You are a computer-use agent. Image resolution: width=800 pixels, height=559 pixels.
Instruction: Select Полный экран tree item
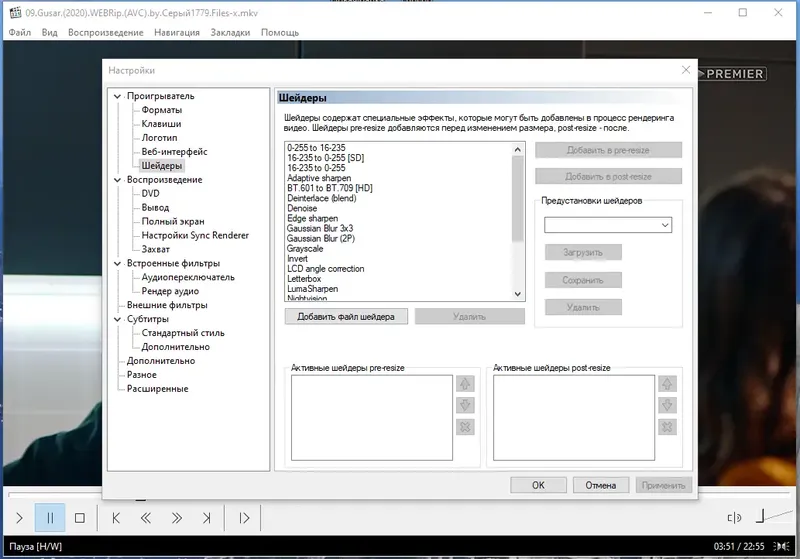[173, 221]
